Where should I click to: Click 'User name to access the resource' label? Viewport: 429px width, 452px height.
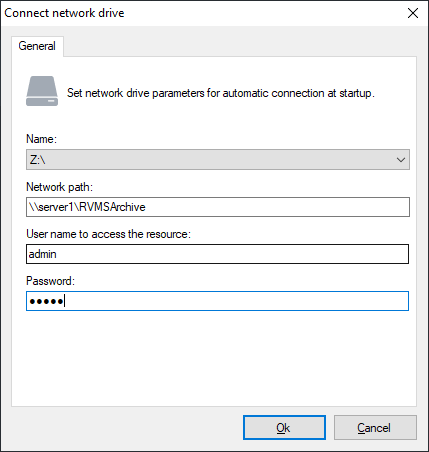(108, 234)
